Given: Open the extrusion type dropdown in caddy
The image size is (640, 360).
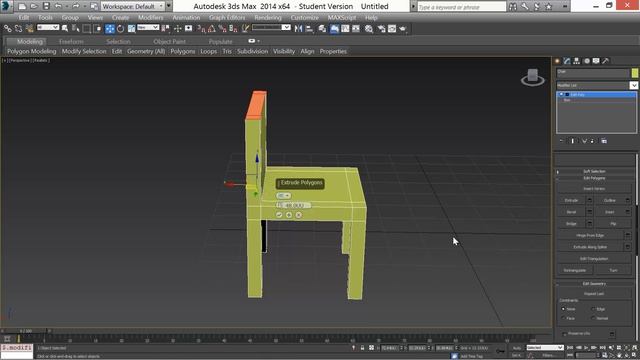Looking at the screenshot, I should (x=284, y=196).
